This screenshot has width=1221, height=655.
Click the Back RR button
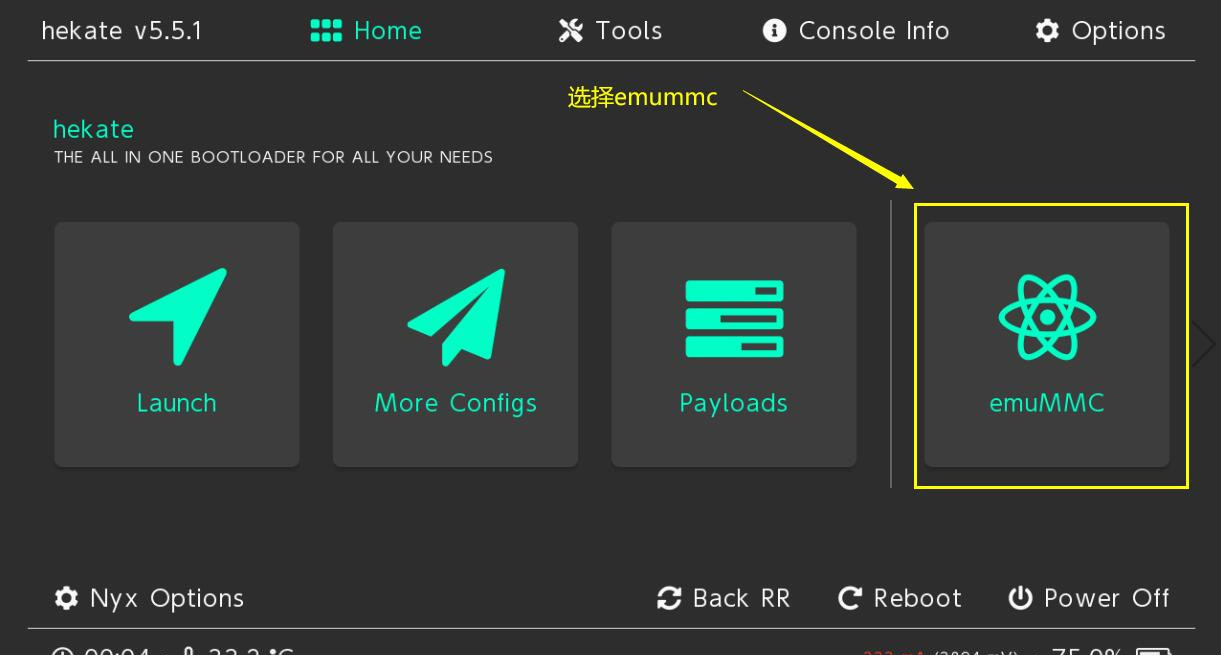(723, 598)
